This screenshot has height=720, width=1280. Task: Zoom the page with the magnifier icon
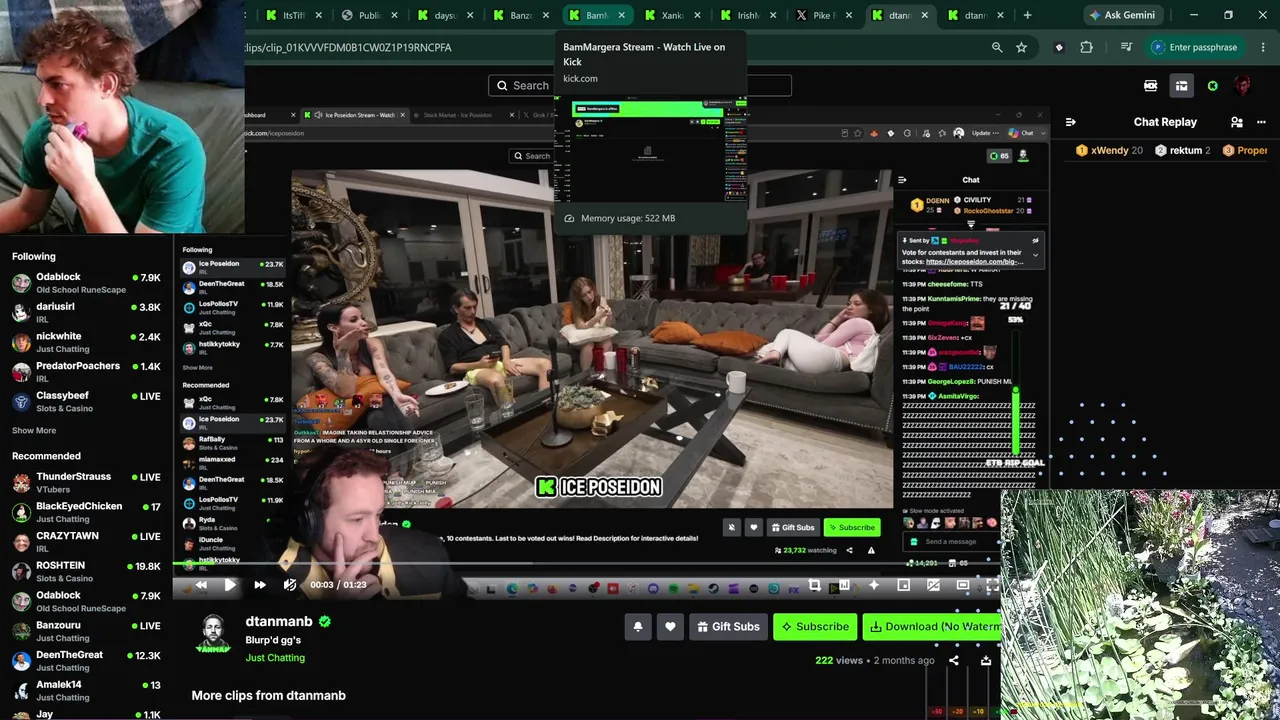click(x=997, y=47)
